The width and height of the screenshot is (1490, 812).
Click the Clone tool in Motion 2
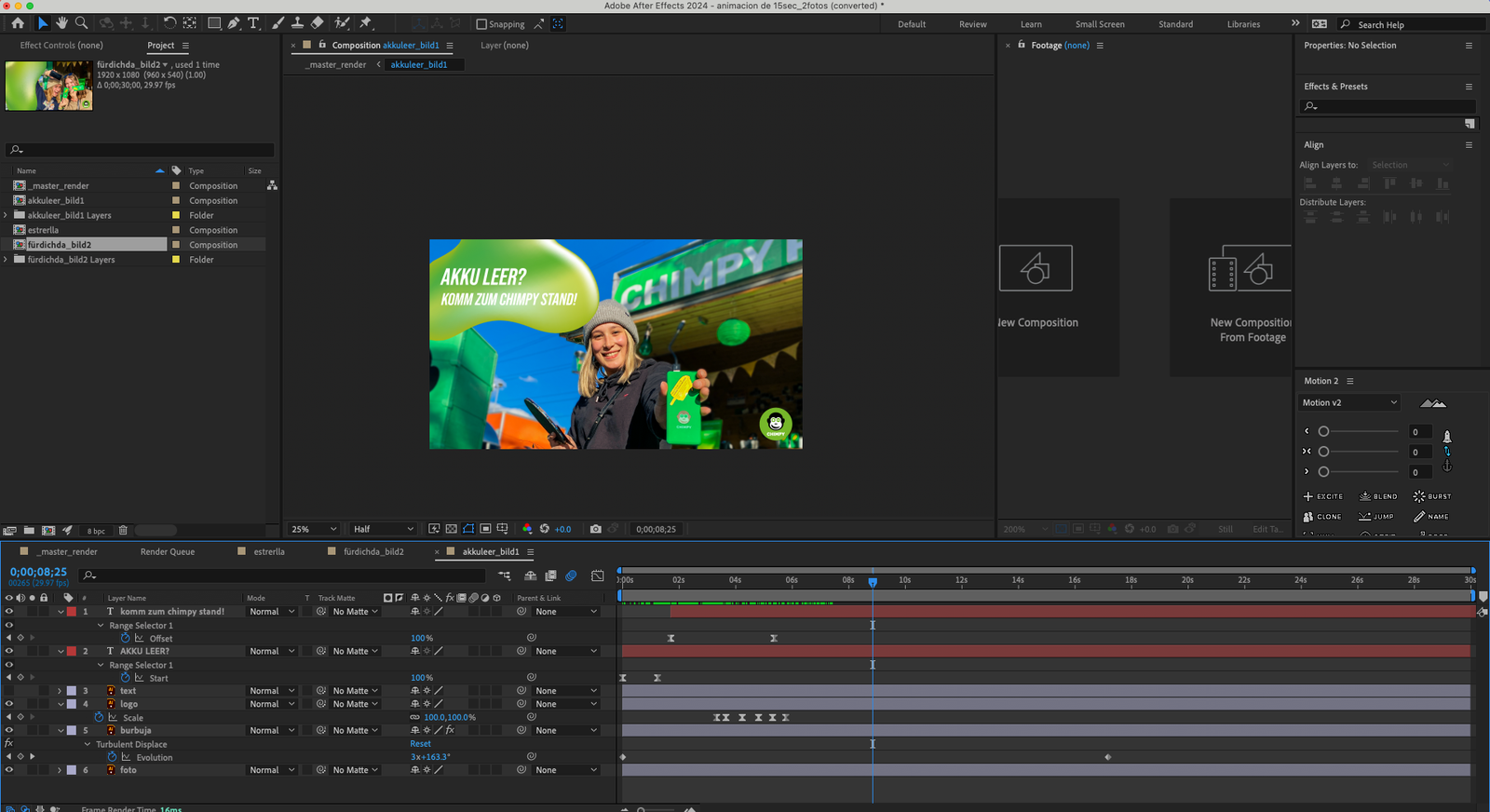(x=1322, y=517)
